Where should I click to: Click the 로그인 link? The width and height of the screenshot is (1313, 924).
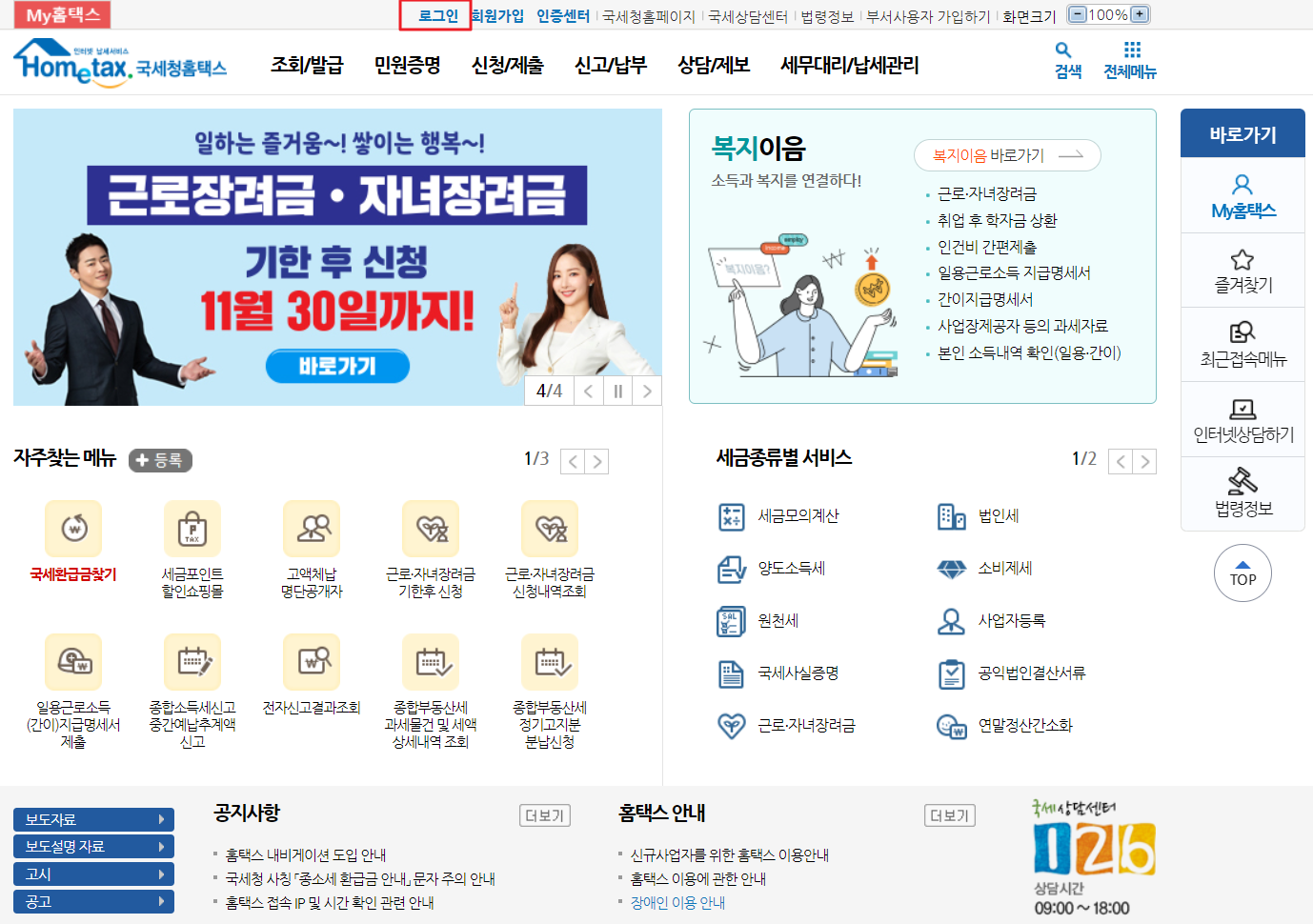438,15
